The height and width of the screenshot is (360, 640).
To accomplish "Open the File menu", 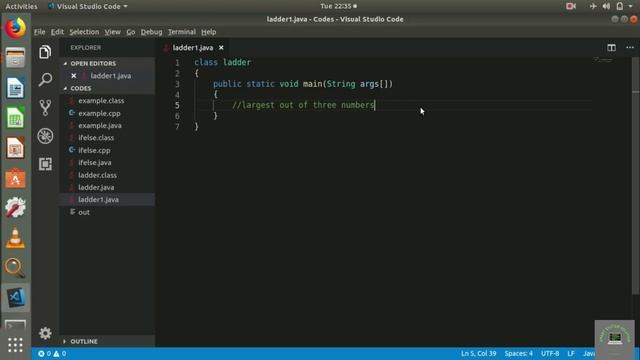I will (x=40, y=32).
